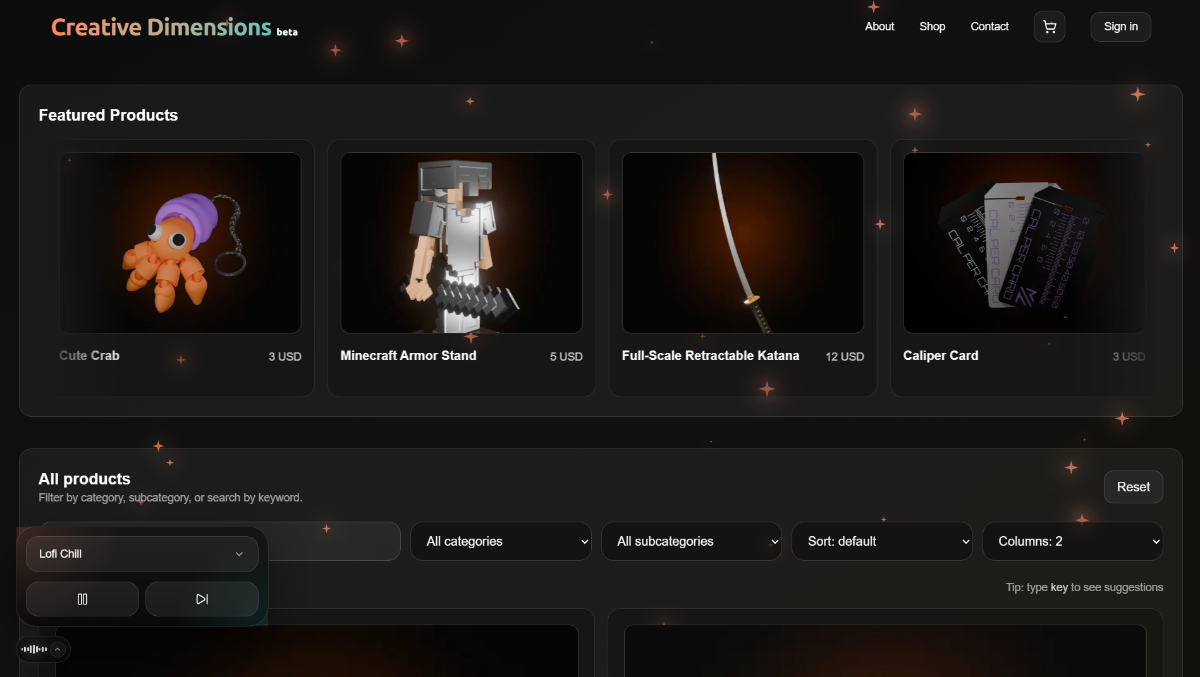Click the Cute Crab title

[x=89, y=355]
